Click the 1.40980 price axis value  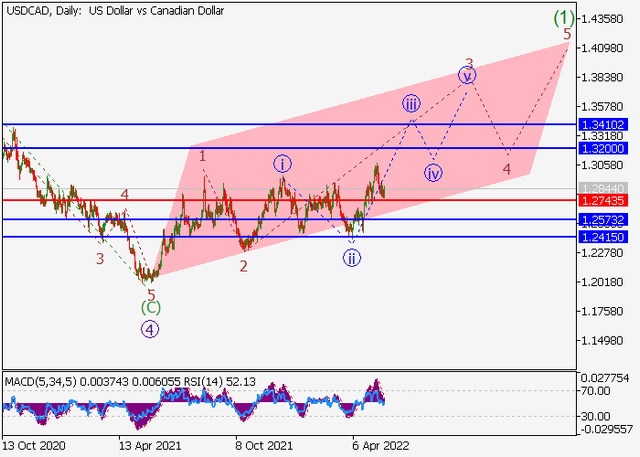click(x=603, y=48)
